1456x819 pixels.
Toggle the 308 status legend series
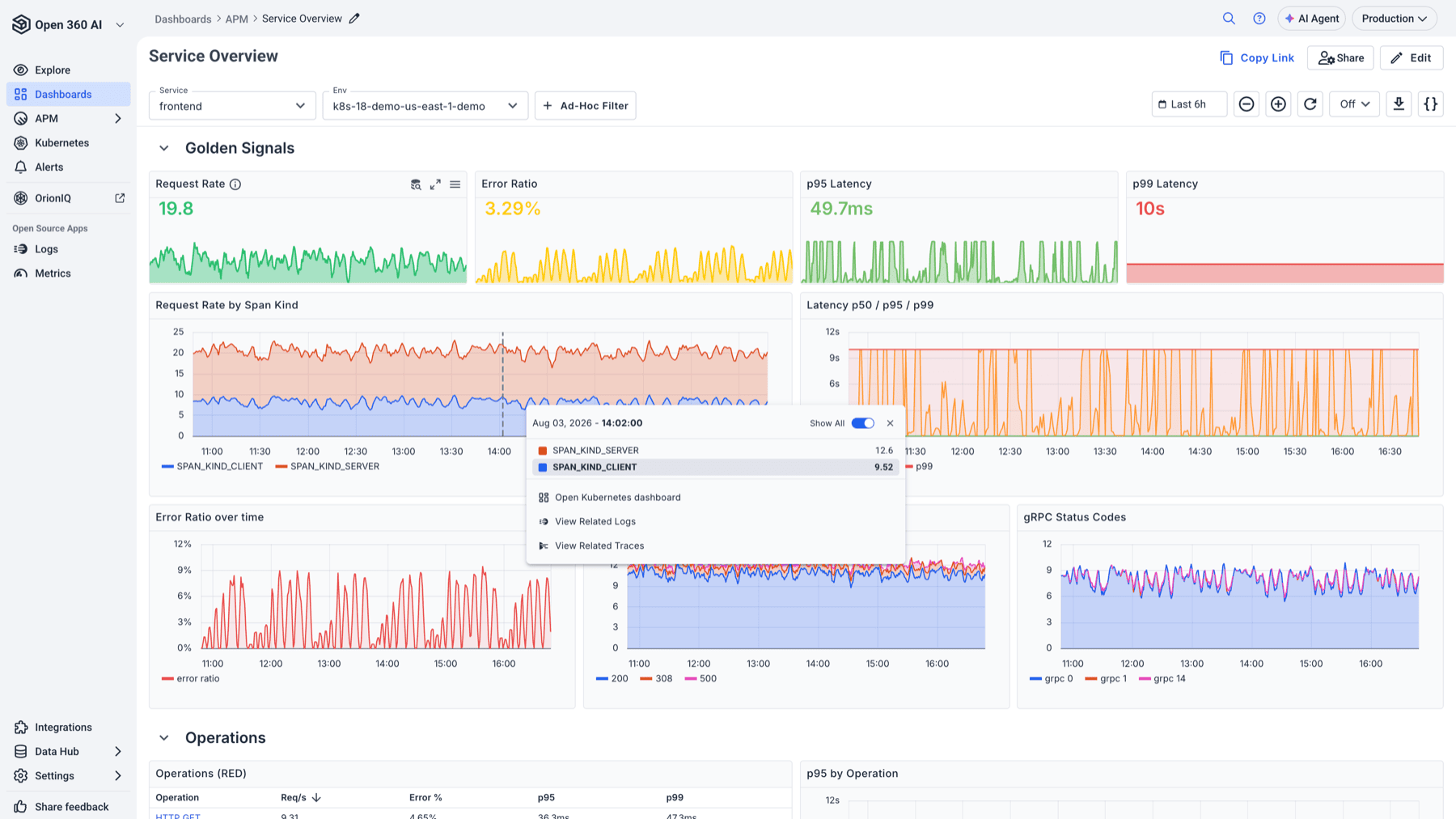point(656,679)
